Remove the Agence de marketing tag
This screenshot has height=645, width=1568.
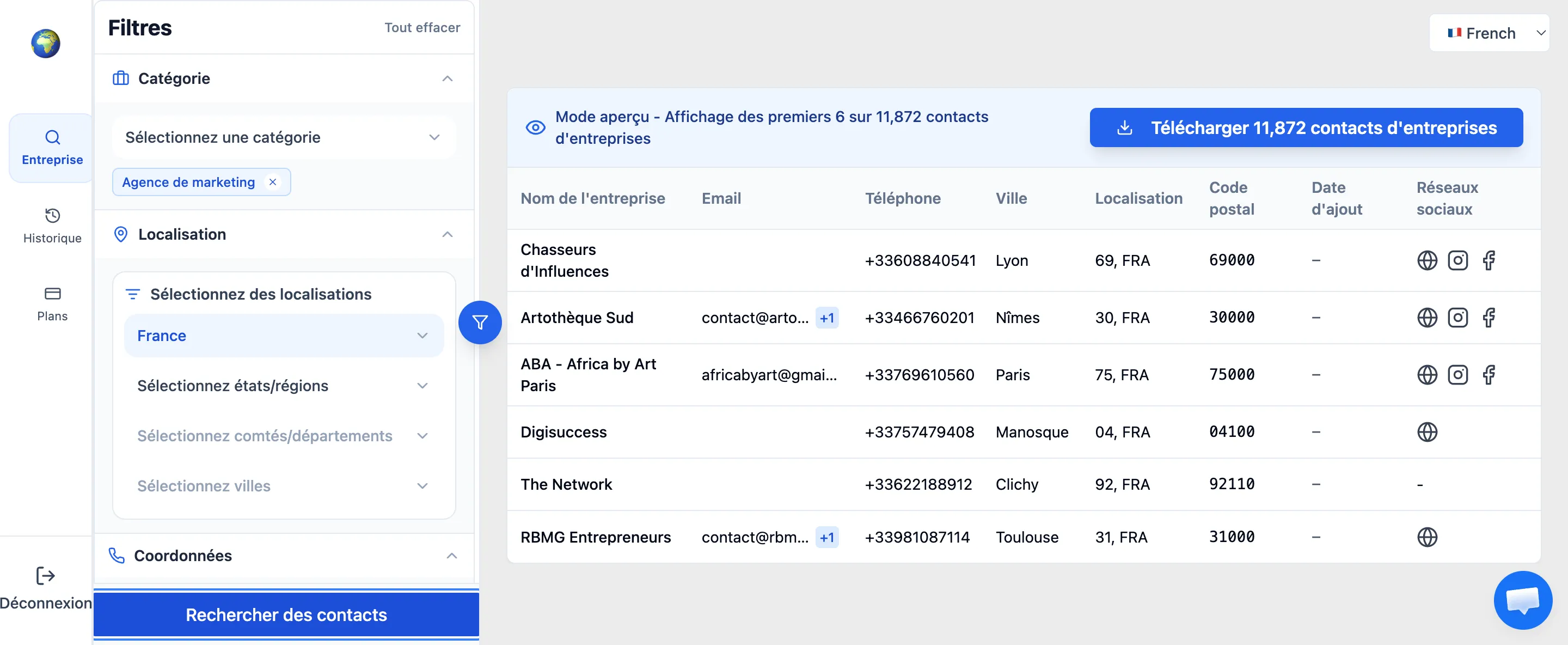tap(273, 182)
